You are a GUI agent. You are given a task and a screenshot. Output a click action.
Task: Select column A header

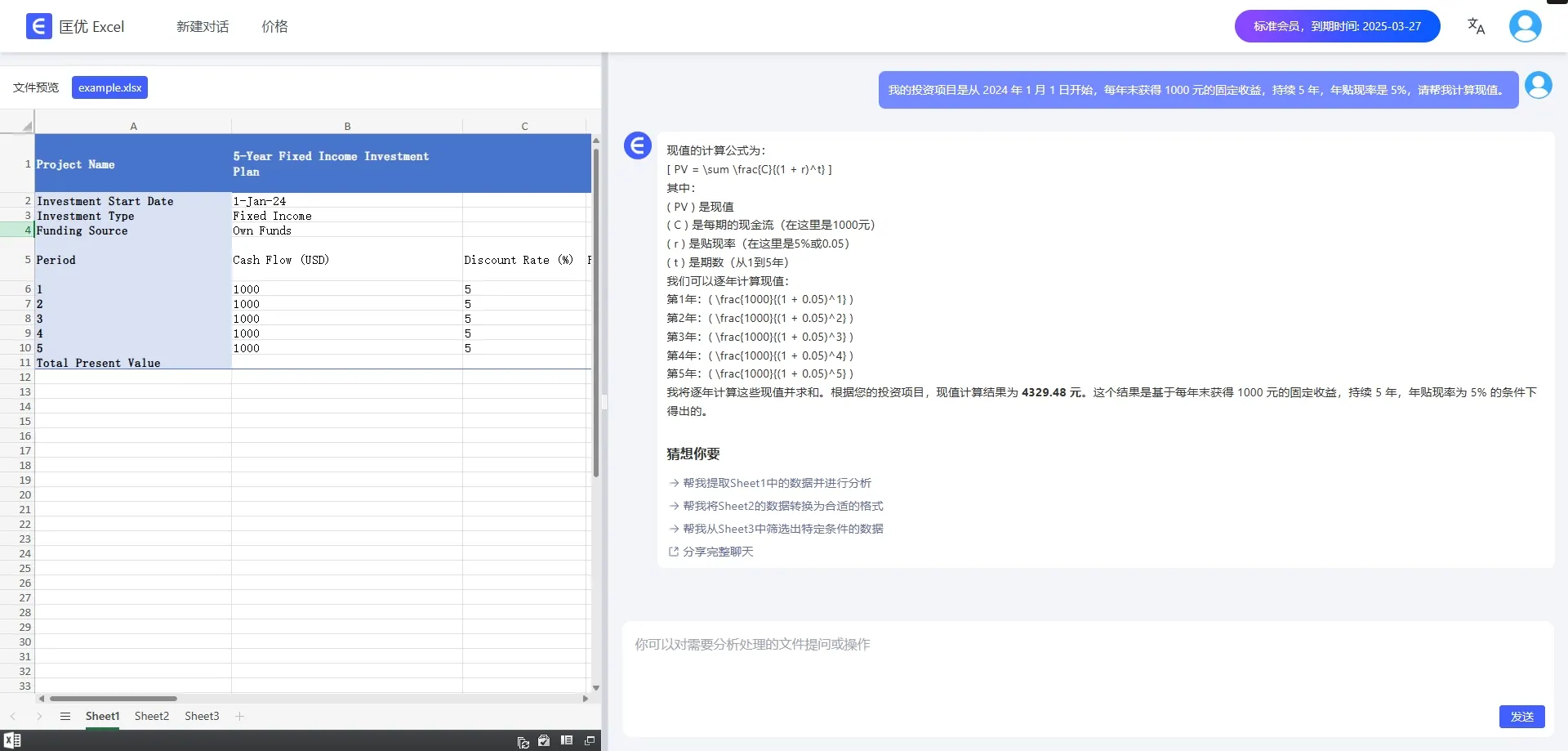(133, 126)
